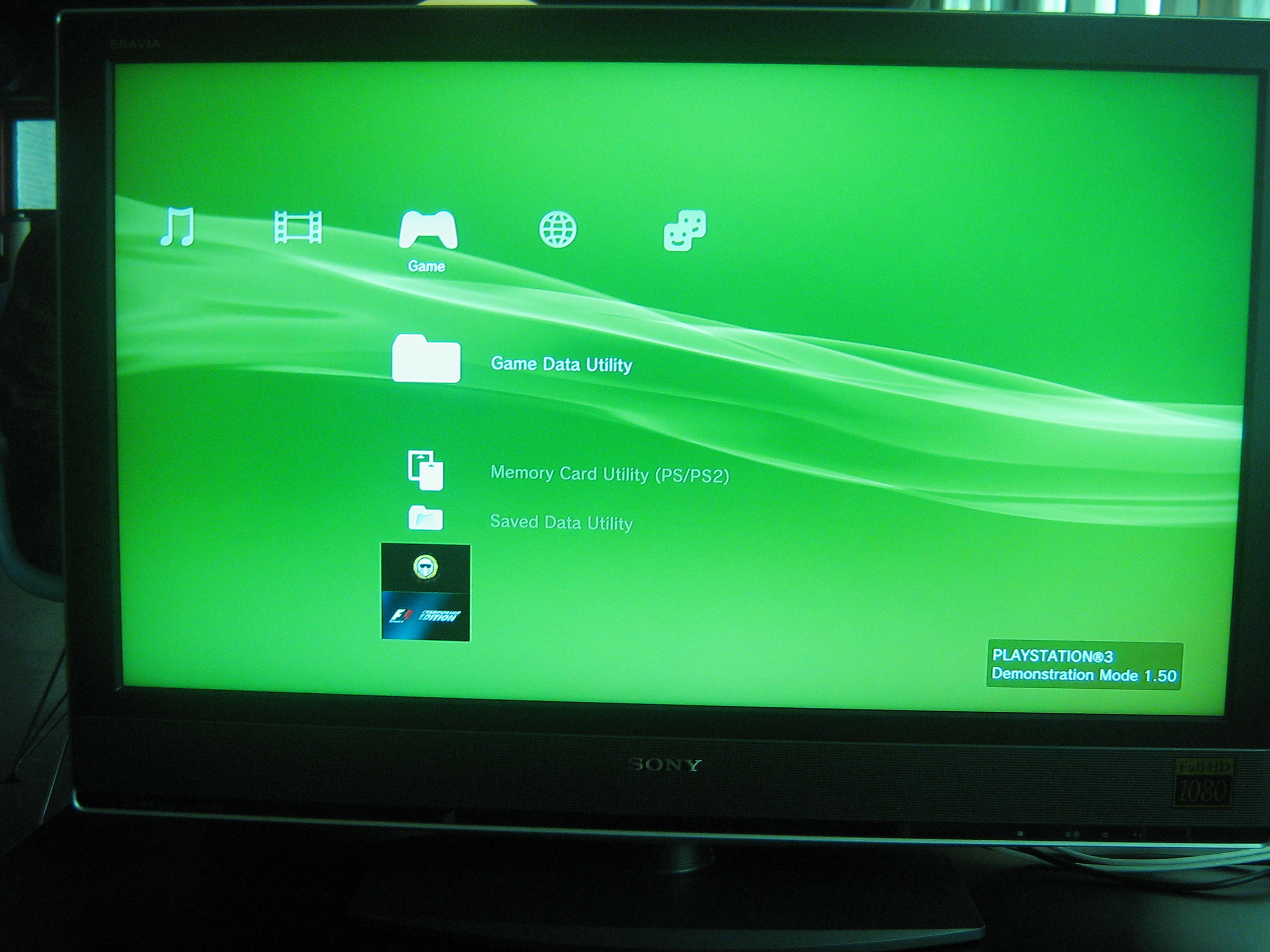Open the Game Data Utility folder icon

coord(426,359)
